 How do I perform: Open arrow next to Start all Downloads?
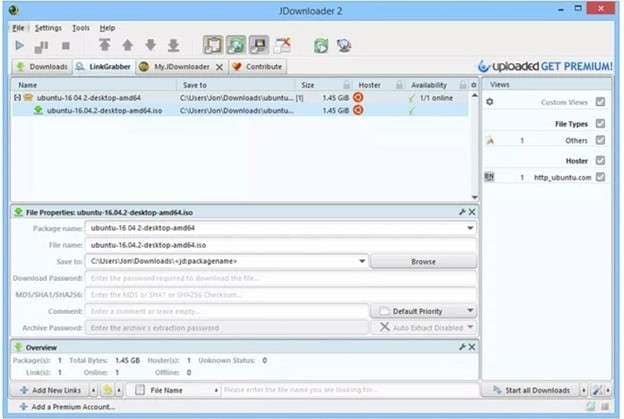click(x=584, y=390)
